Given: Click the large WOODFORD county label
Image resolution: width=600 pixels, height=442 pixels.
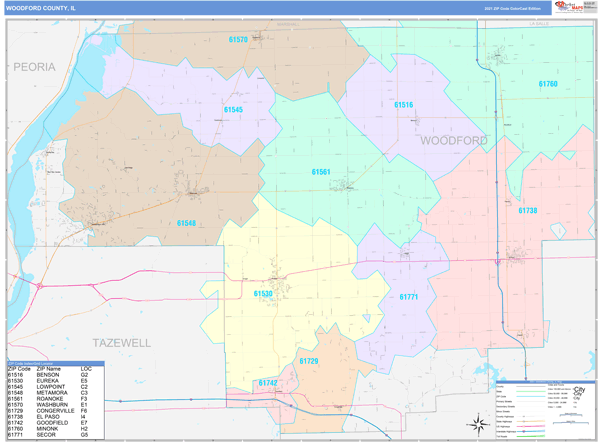Looking at the screenshot, I should (x=454, y=141).
